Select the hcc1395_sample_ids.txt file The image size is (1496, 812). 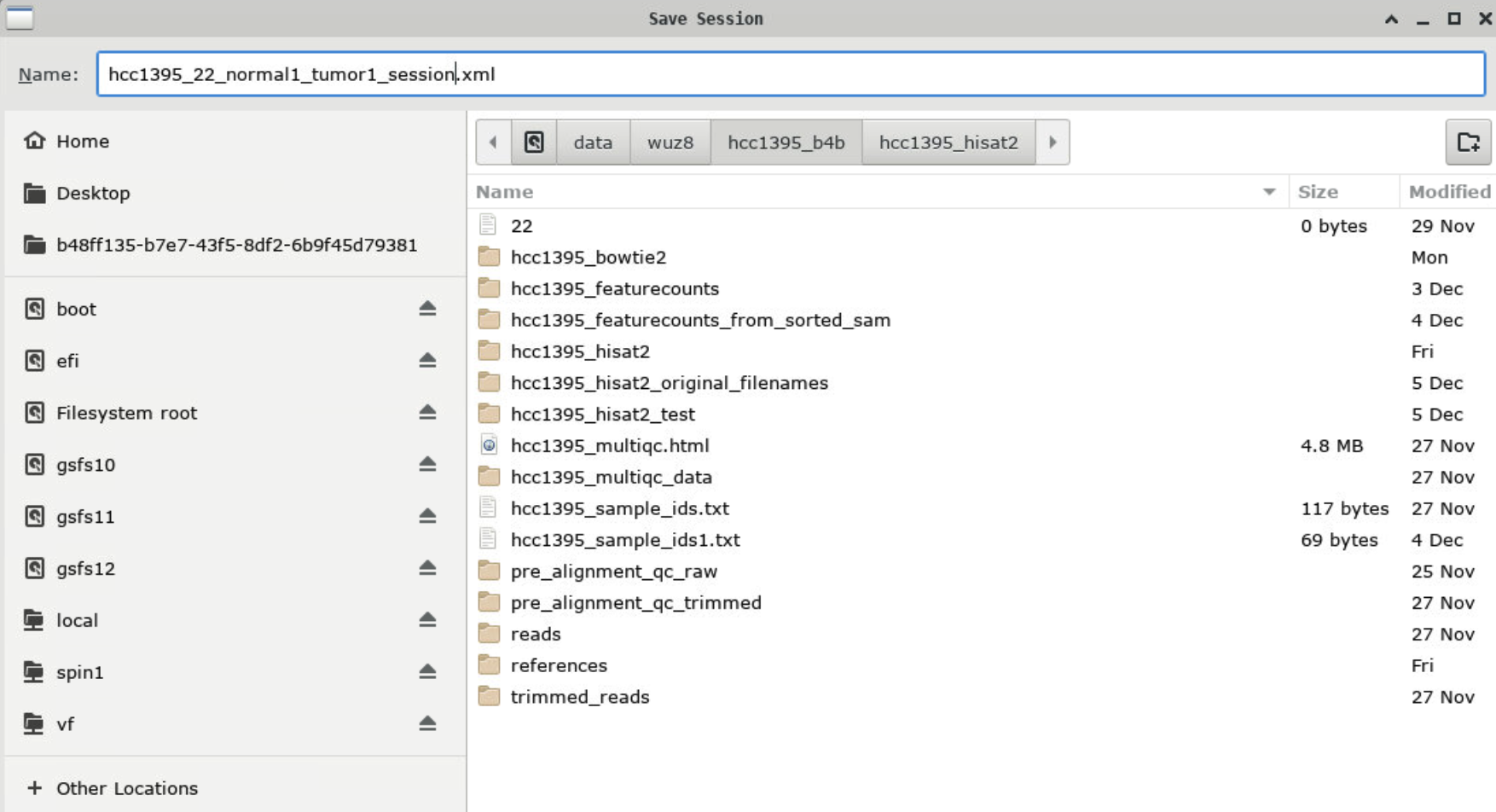coord(619,508)
